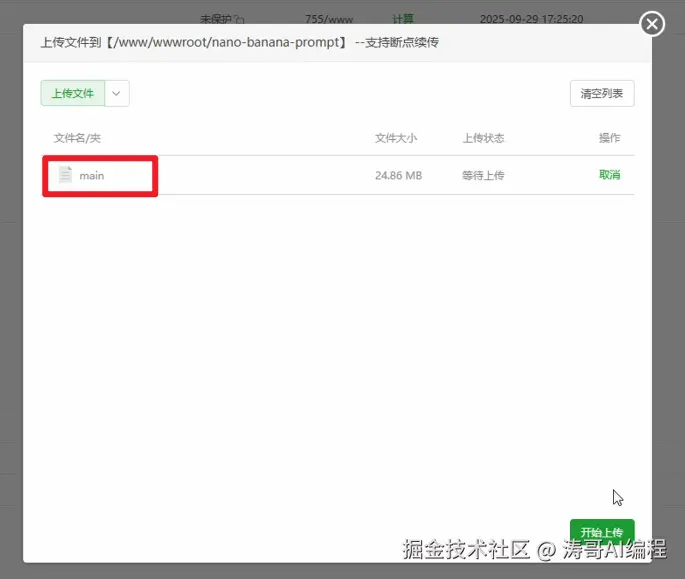The image size is (685, 579).
Task: Click the 文件名/夹 column header
Action: (x=77, y=138)
